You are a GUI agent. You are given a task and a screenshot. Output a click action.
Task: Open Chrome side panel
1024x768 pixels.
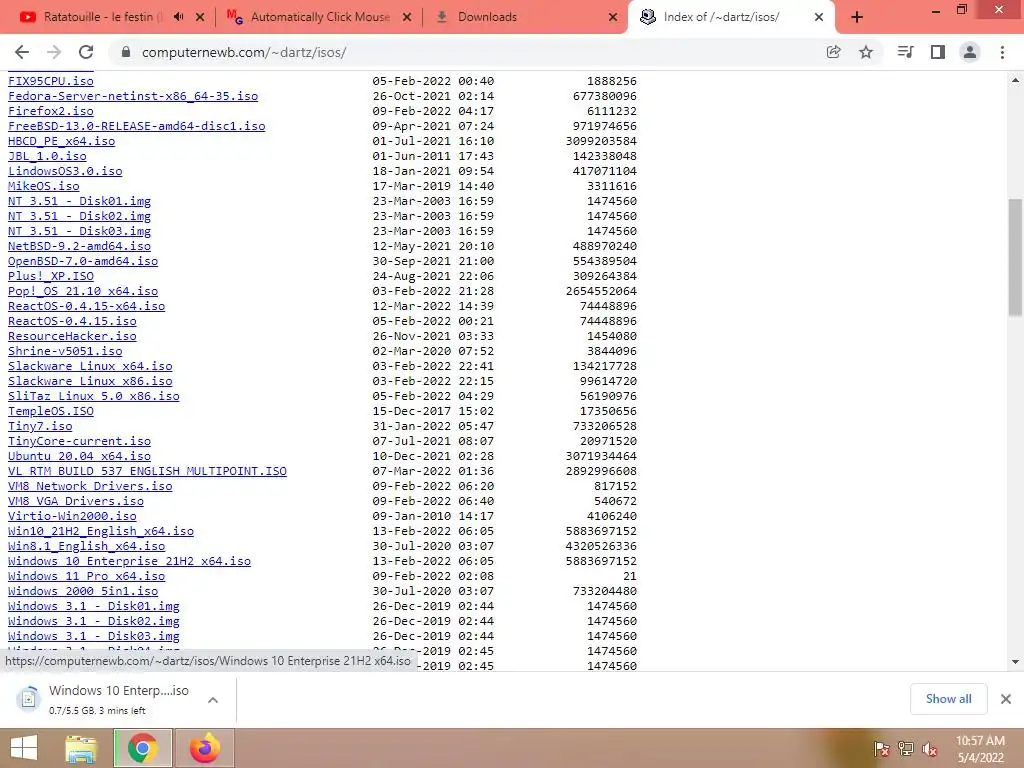[x=938, y=52]
